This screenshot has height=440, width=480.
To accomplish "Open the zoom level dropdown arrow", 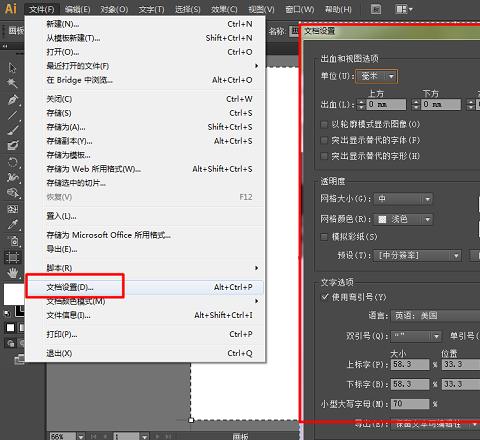I will point(81,436).
